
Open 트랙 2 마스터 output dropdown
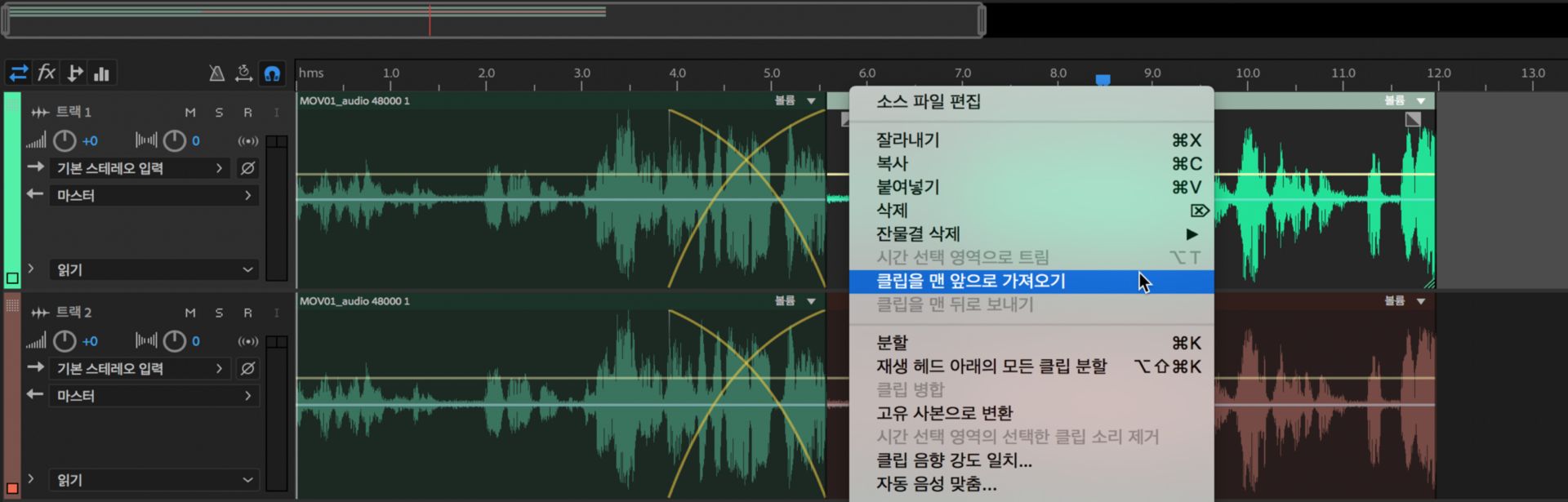[154, 395]
